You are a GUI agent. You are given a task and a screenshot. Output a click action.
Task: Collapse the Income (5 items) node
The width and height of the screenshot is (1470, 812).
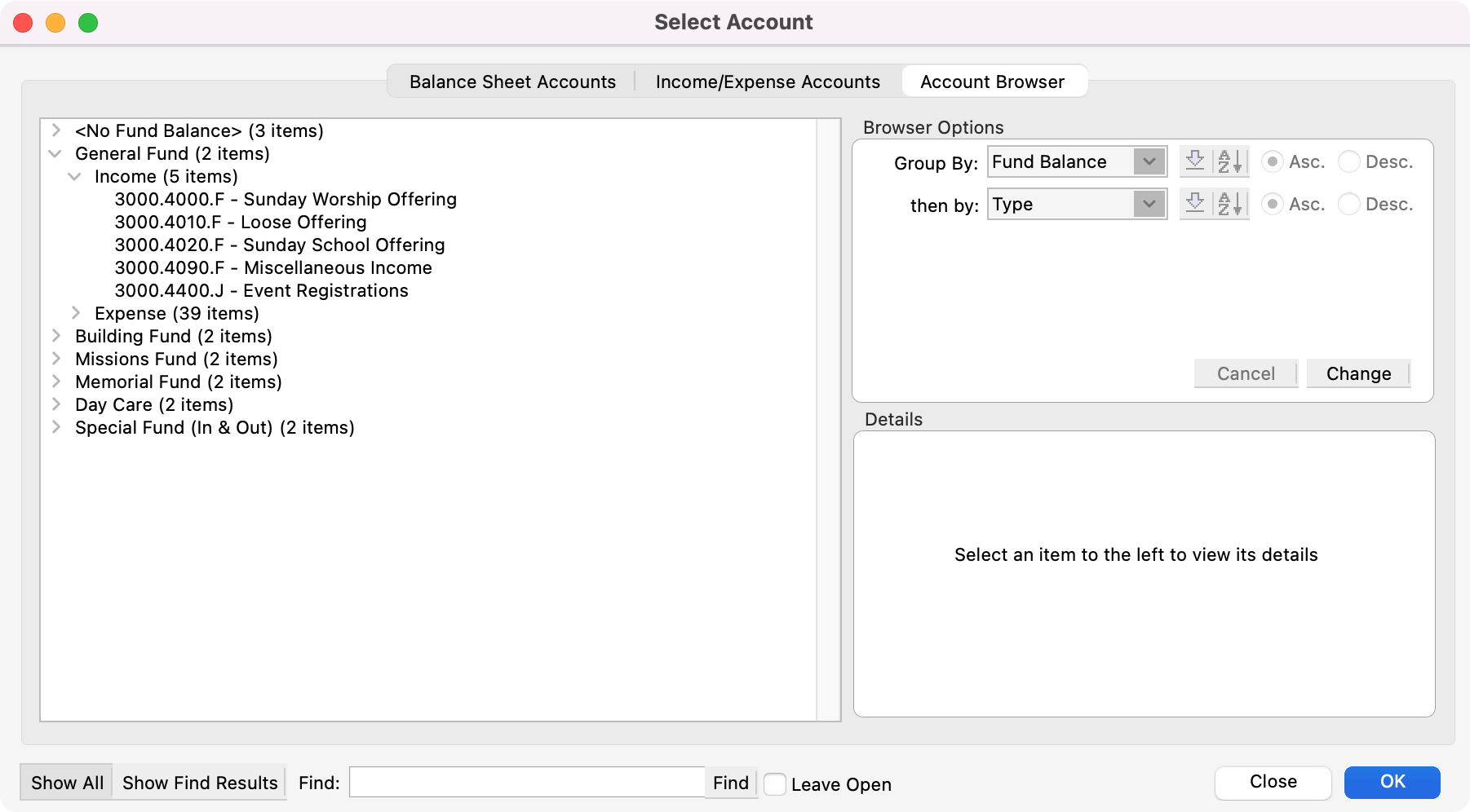(75, 176)
